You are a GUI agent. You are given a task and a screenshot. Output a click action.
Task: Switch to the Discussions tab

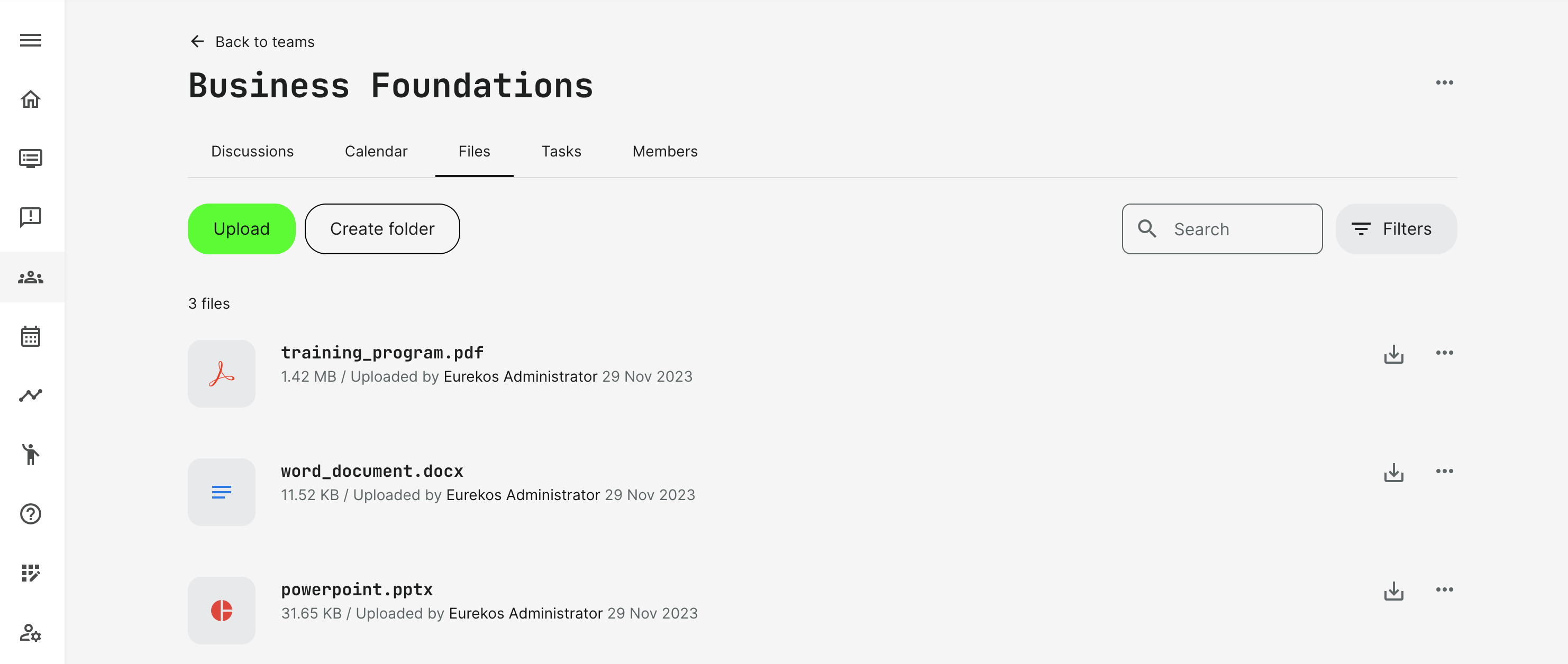252,151
